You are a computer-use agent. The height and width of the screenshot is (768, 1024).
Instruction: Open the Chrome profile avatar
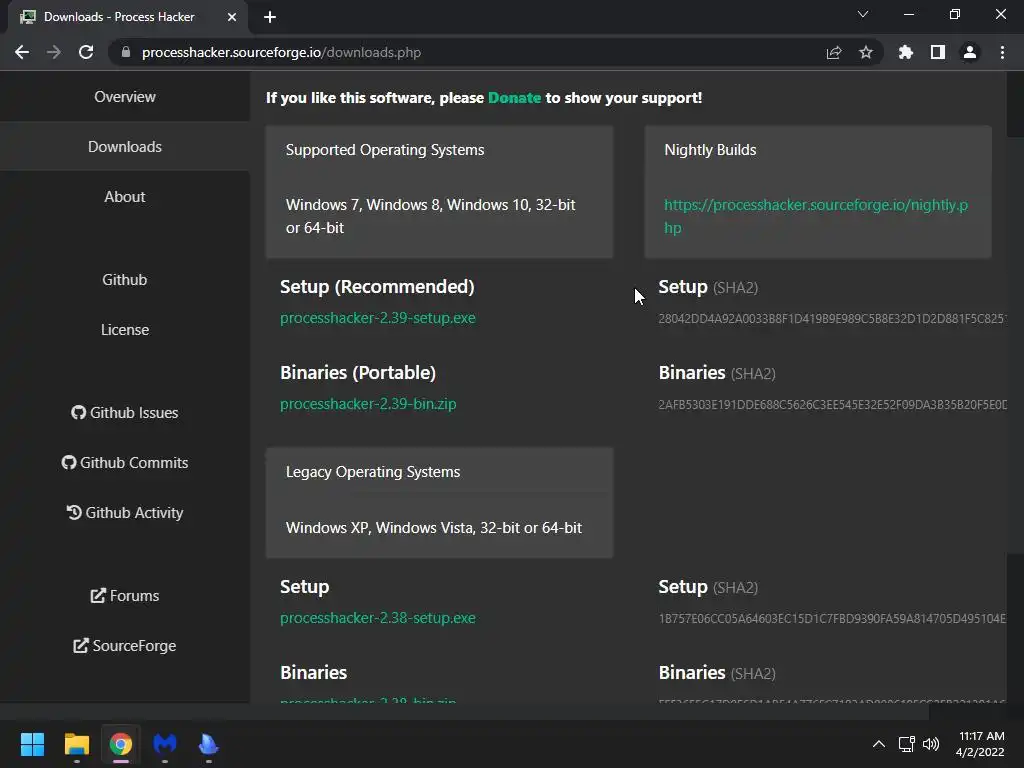969,52
